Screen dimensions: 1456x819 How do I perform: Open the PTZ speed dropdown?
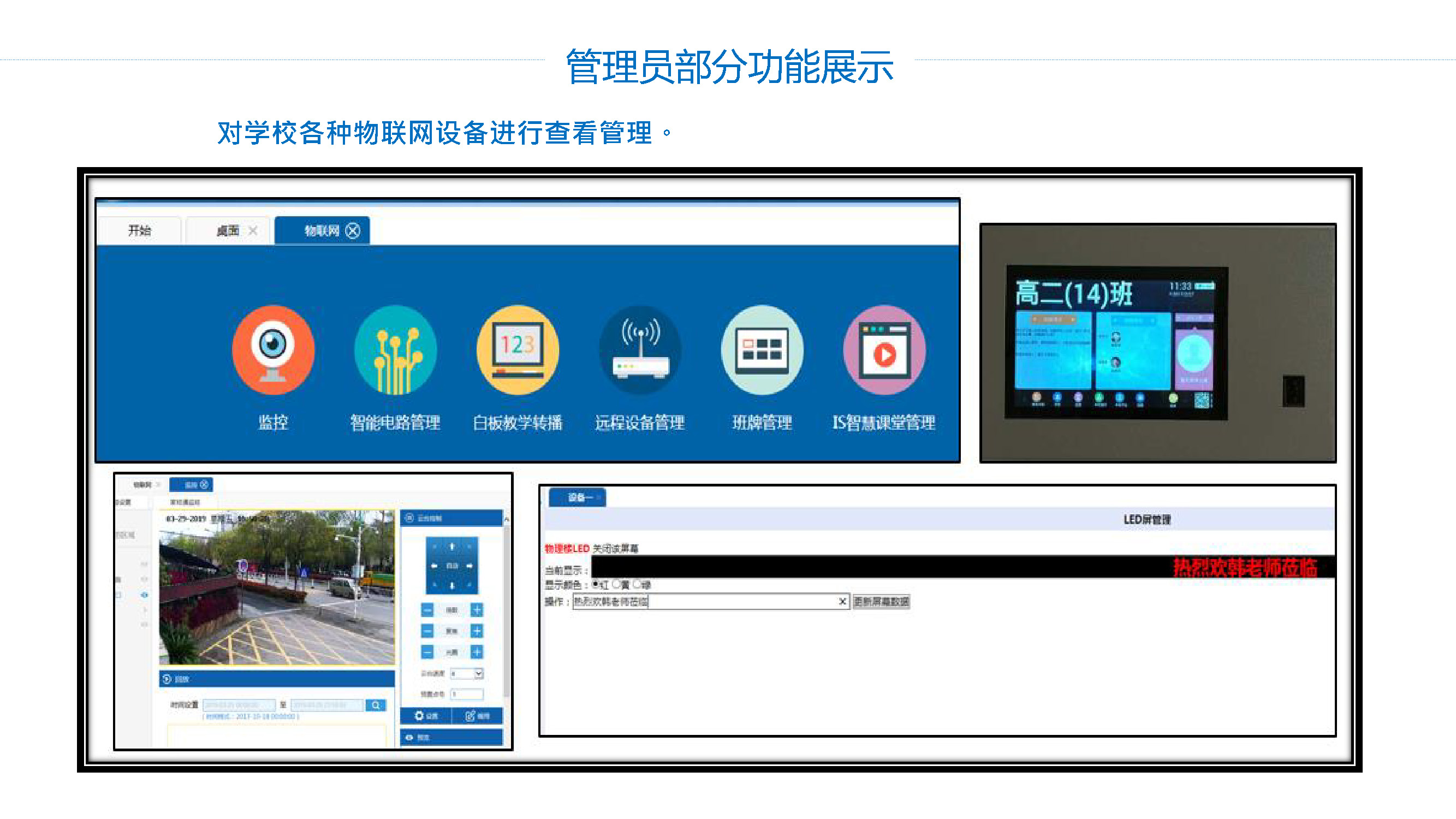pyautogui.click(x=467, y=673)
